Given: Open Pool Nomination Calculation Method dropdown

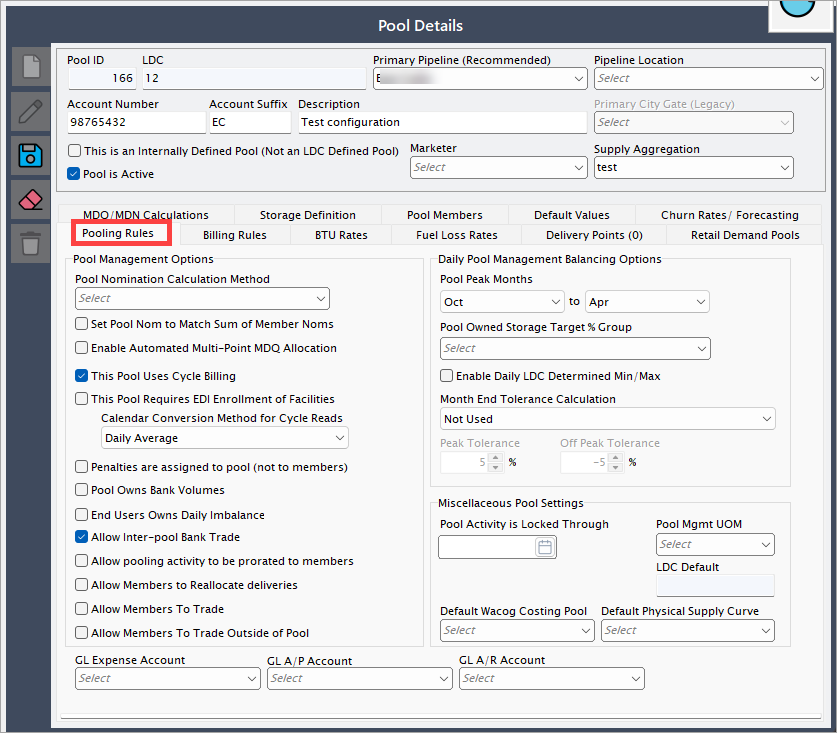Looking at the screenshot, I should click(202, 298).
